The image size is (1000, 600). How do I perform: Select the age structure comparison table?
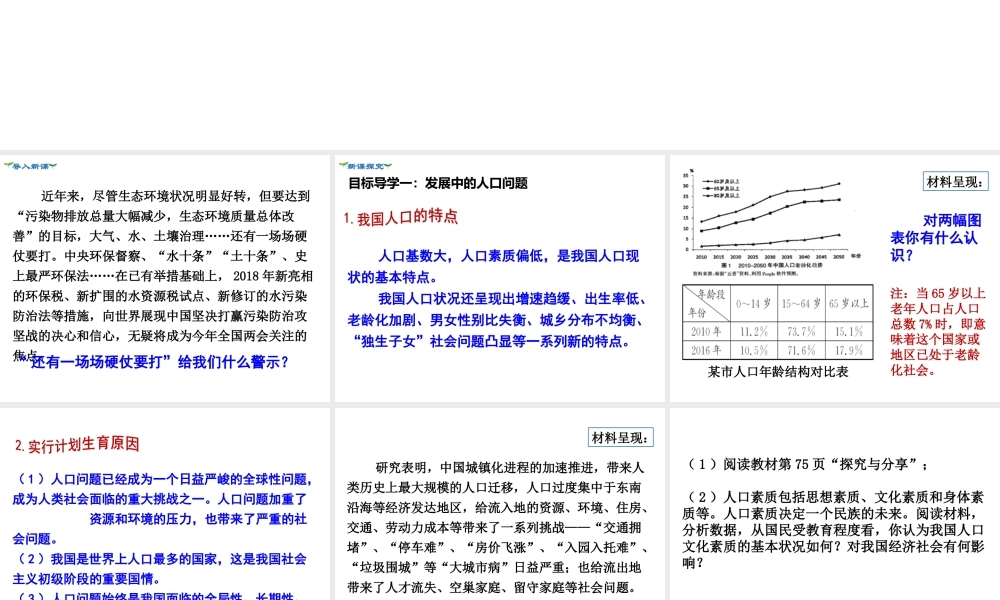[x=775, y=322]
